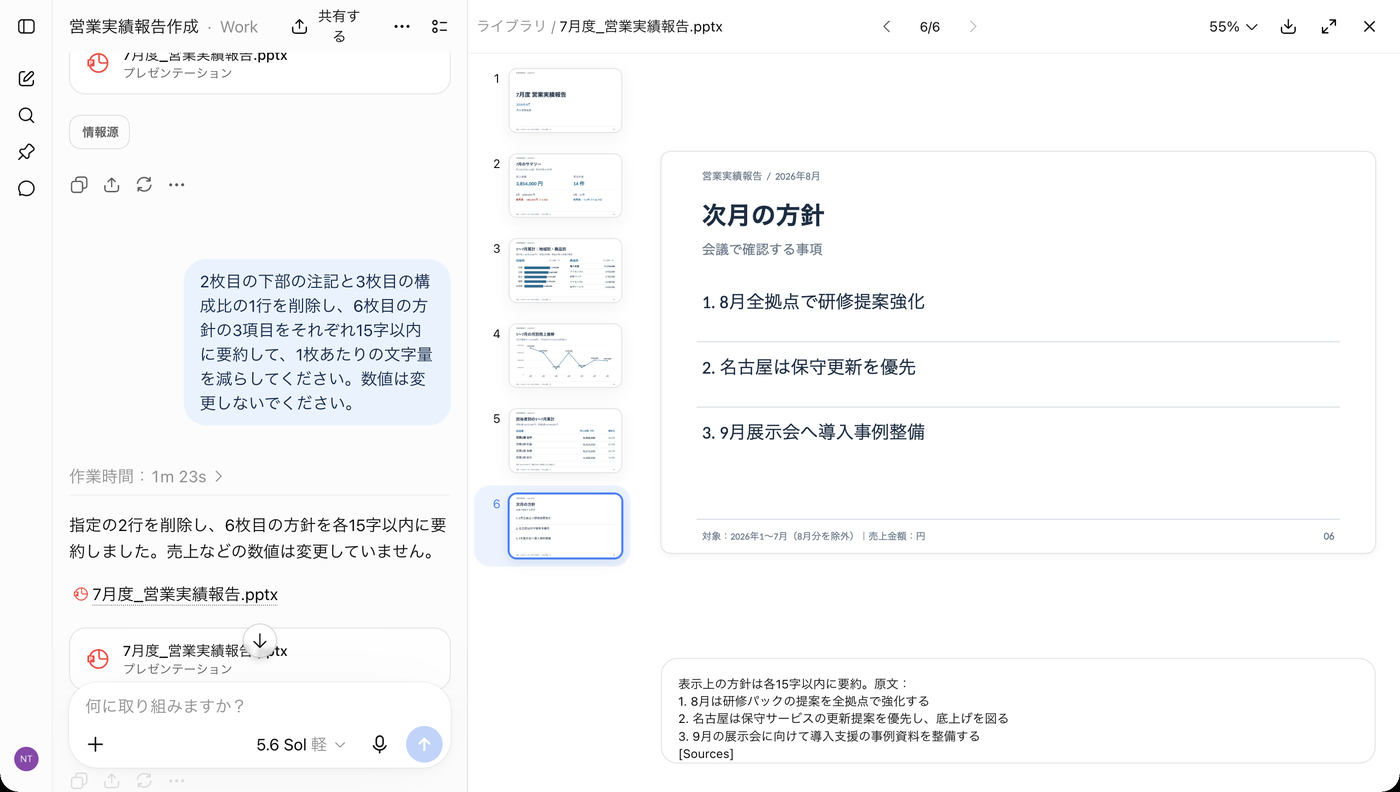
Task: Close the presentation preview panel
Action: tap(1370, 27)
